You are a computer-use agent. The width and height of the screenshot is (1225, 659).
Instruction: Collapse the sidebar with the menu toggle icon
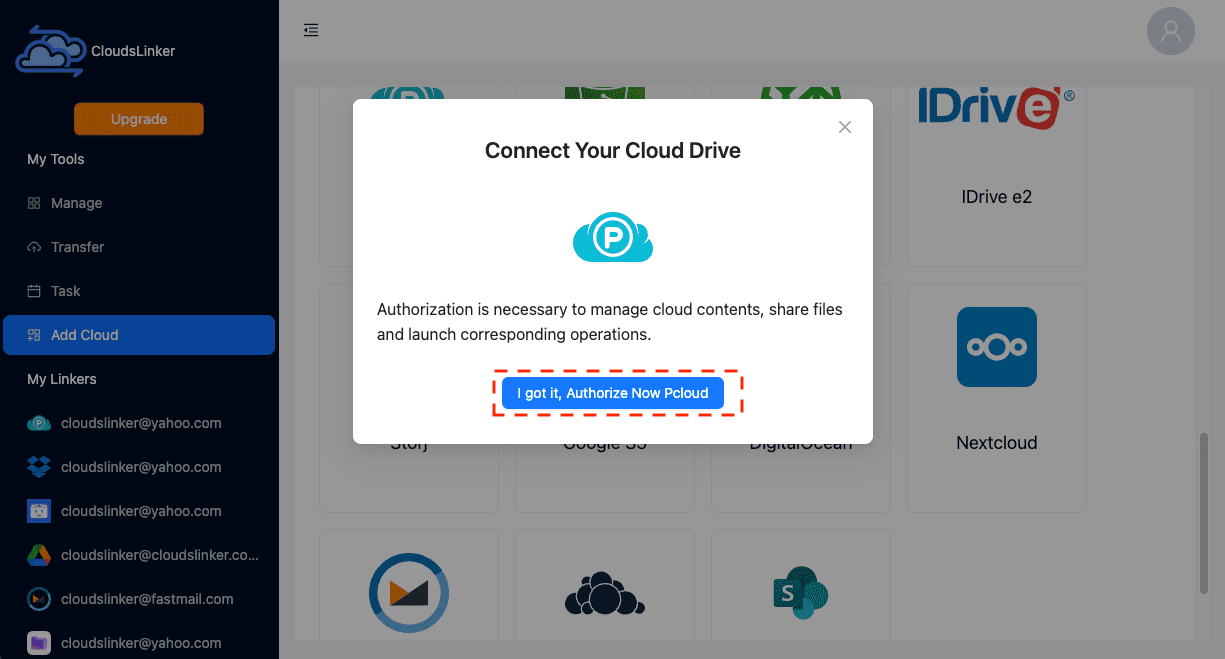point(311,30)
